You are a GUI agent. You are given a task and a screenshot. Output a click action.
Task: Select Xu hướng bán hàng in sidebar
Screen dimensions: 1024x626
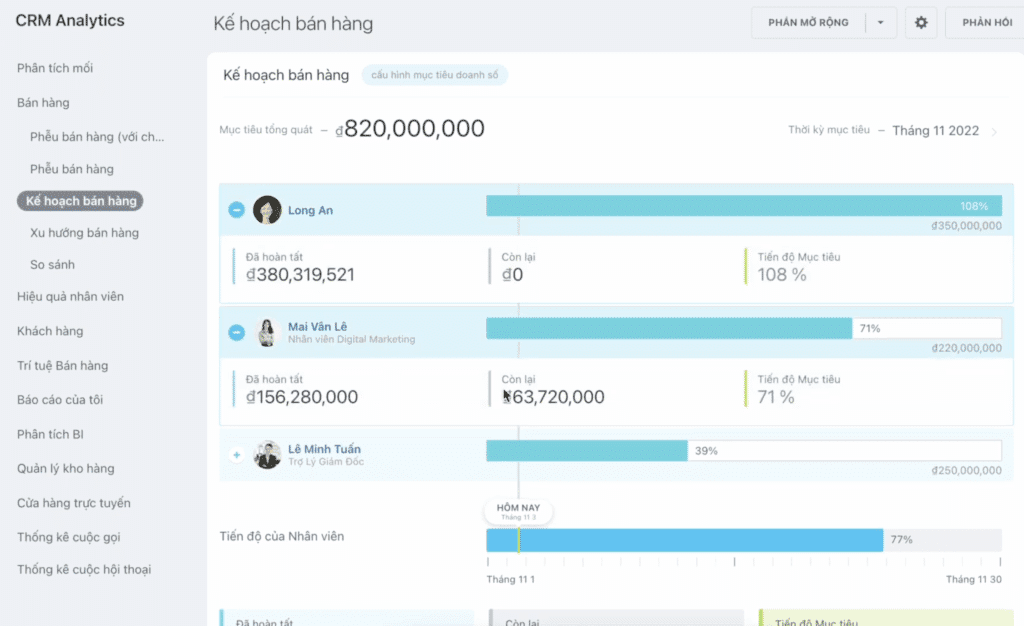(84, 233)
